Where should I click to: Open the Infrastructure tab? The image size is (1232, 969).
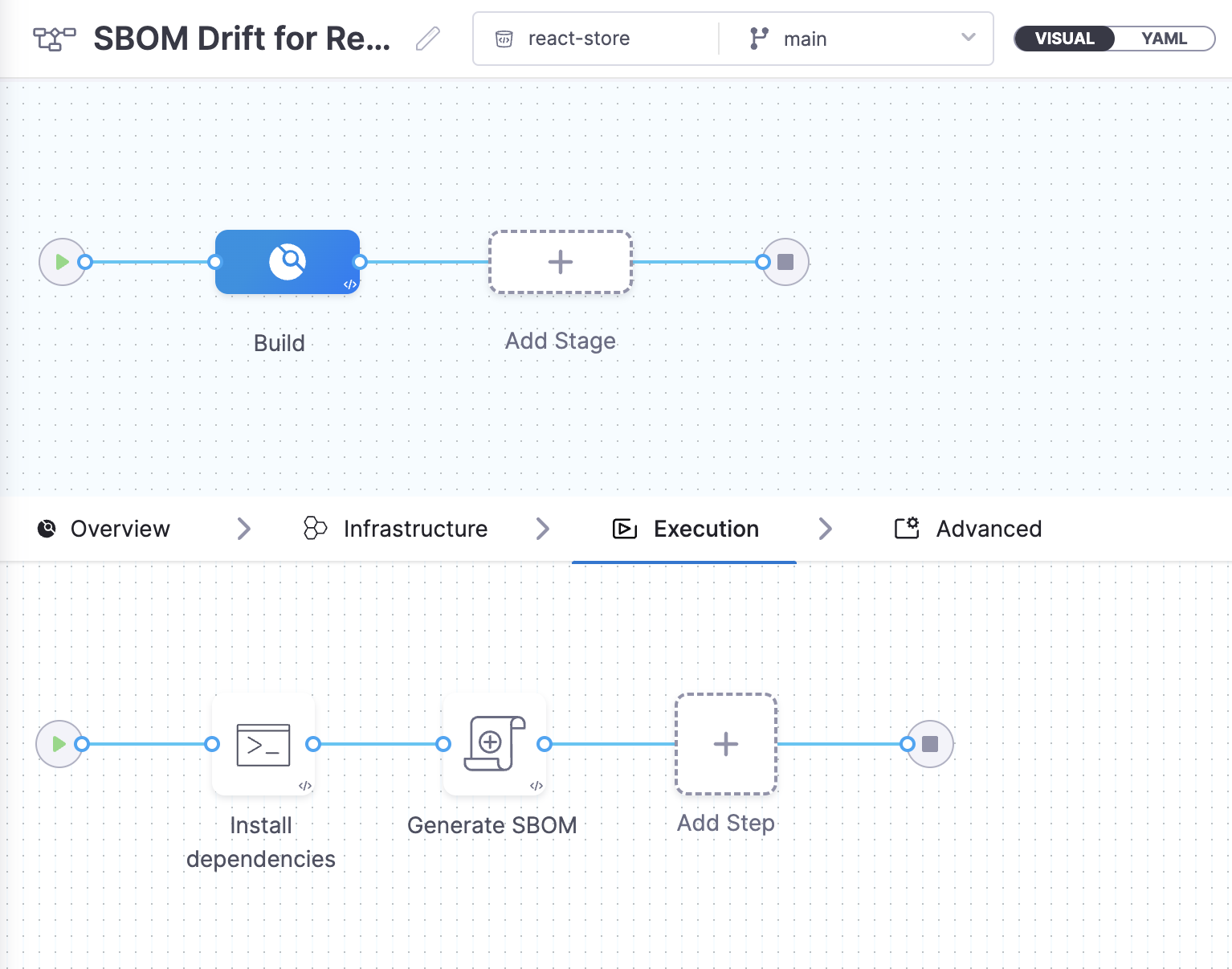tap(395, 529)
